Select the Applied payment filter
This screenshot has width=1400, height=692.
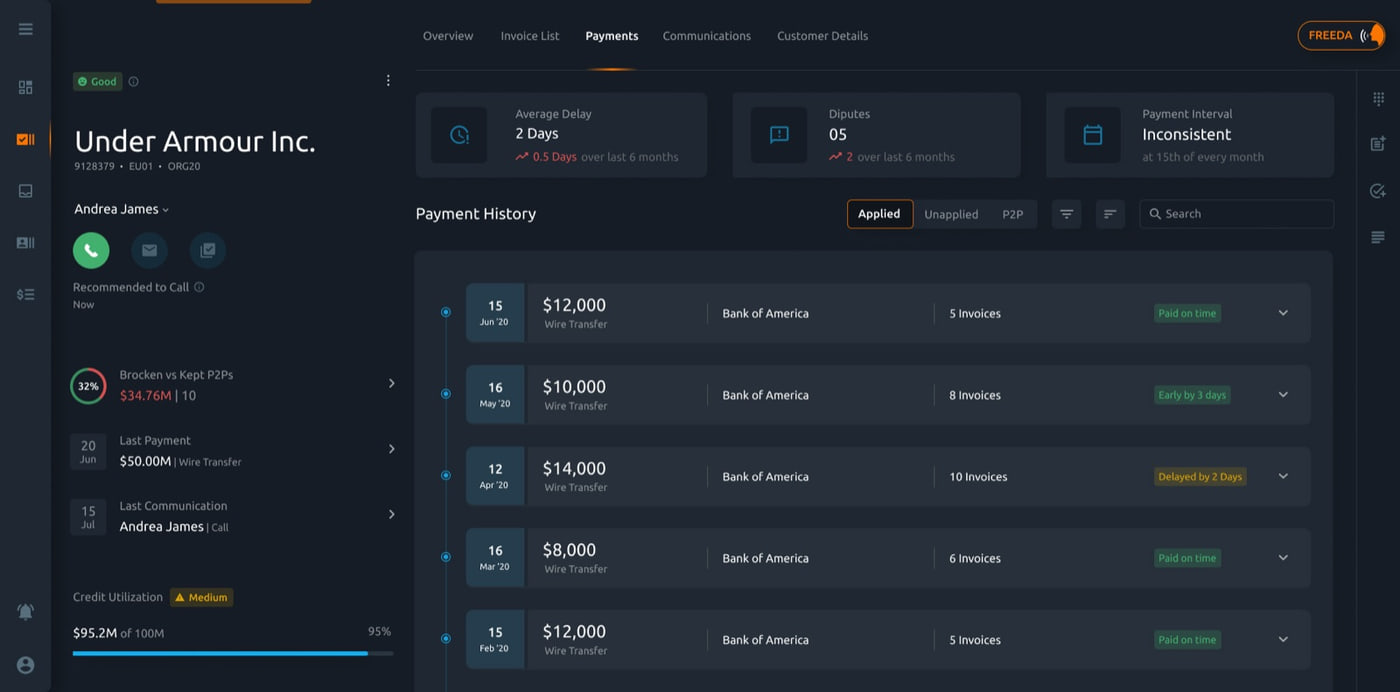click(x=879, y=214)
